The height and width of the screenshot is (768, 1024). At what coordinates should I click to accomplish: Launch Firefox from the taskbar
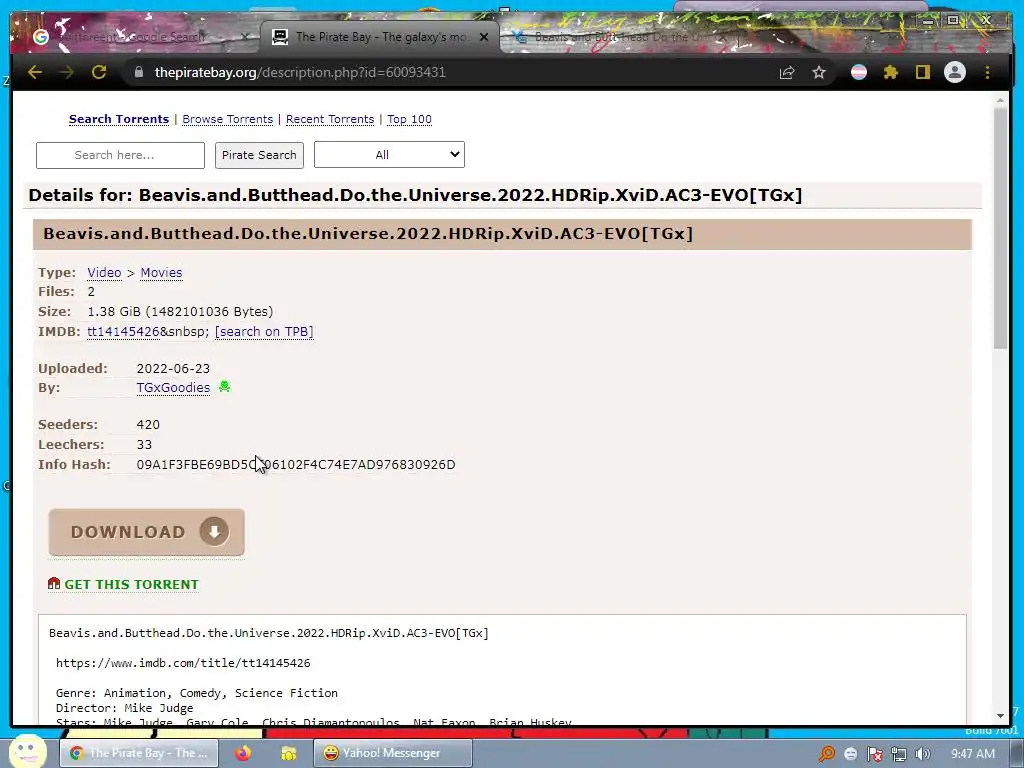(x=244, y=753)
